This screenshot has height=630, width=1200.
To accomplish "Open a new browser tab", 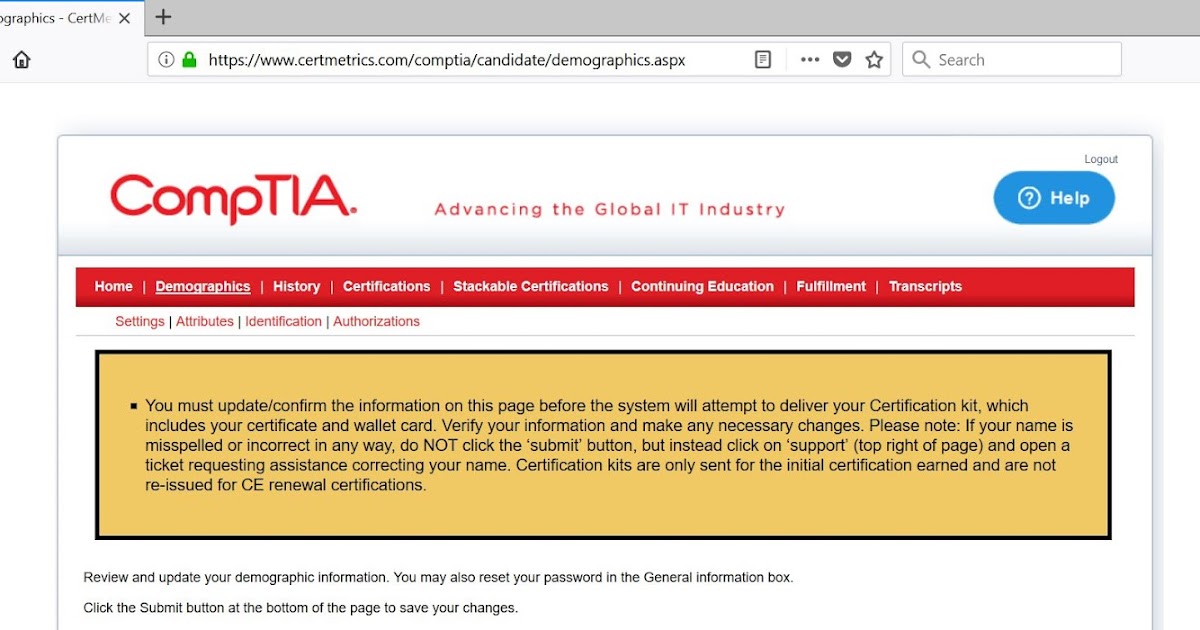I will coord(162,17).
